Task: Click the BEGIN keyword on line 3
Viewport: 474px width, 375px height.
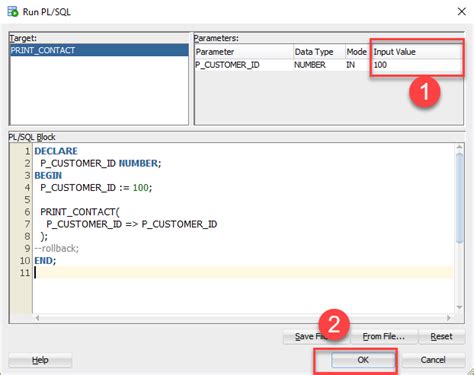Action: pyautogui.click(x=48, y=175)
